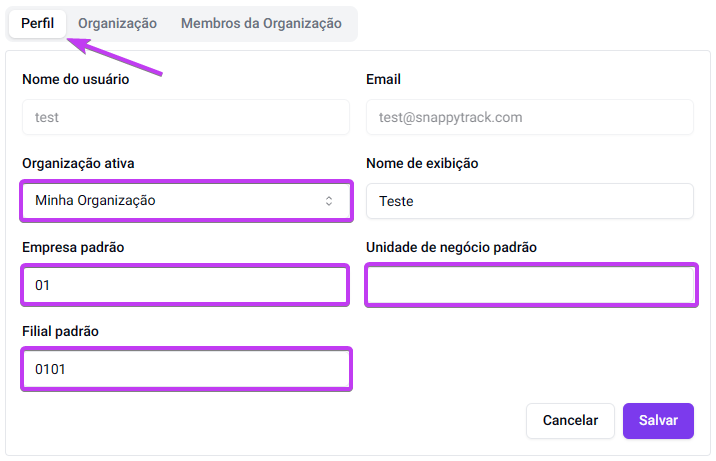The width and height of the screenshot is (716, 461).
Task: Click the Nome do usuário input field
Action: (185, 117)
